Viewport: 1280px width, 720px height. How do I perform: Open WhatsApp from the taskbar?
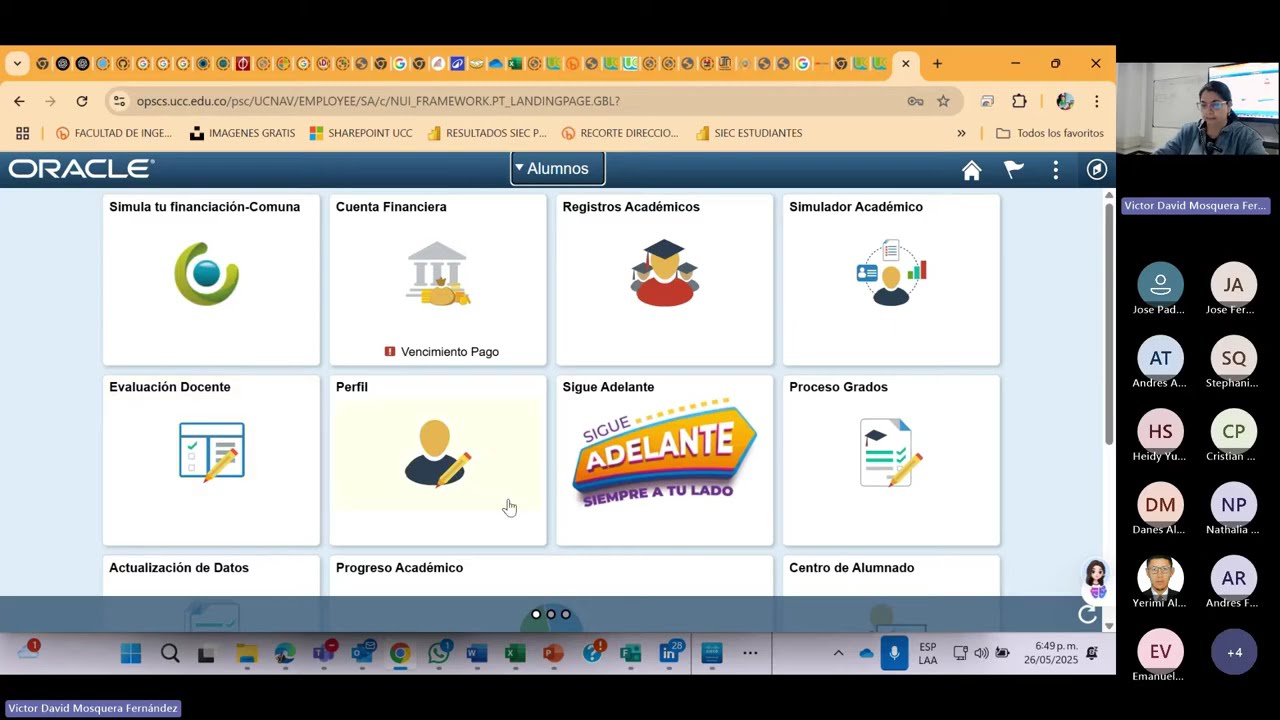(x=438, y=654)
